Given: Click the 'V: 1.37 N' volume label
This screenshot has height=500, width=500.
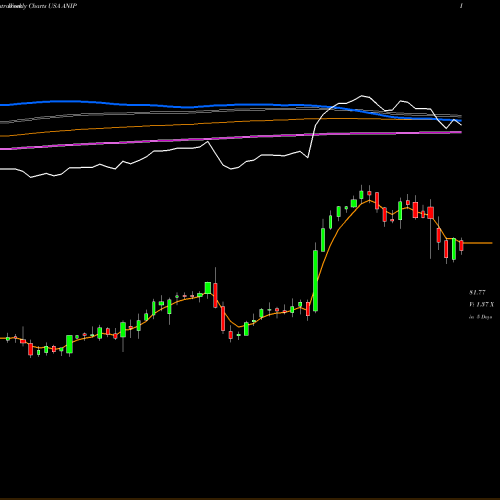Looking at the screenshot, I should [x=481, y=305].
